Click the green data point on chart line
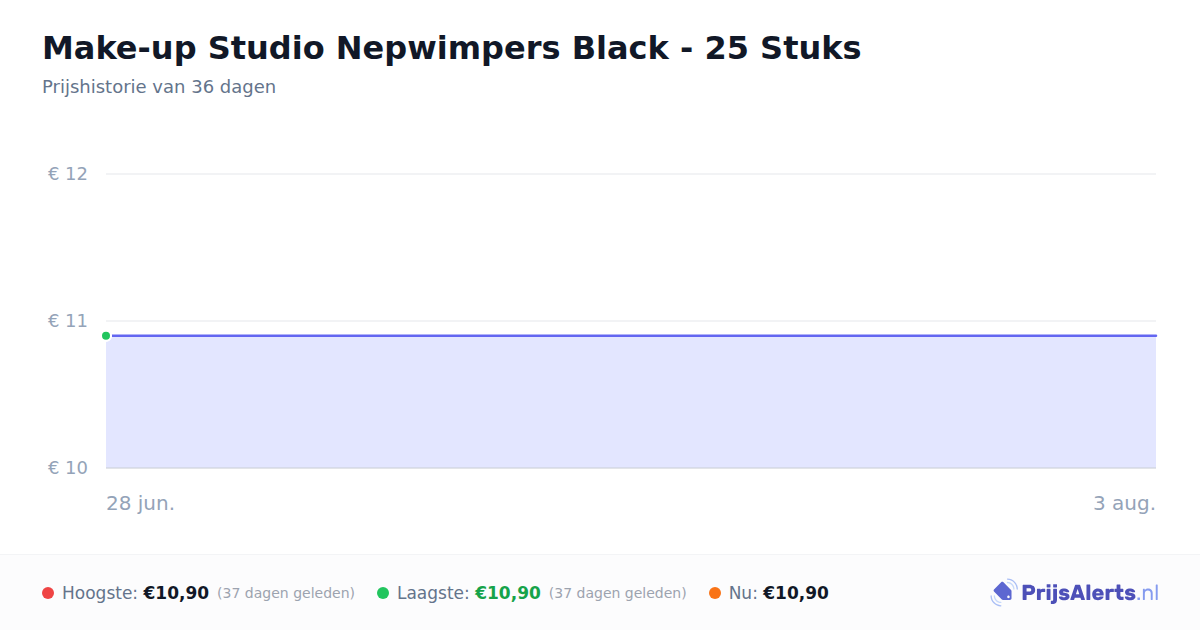 (106, 336)
